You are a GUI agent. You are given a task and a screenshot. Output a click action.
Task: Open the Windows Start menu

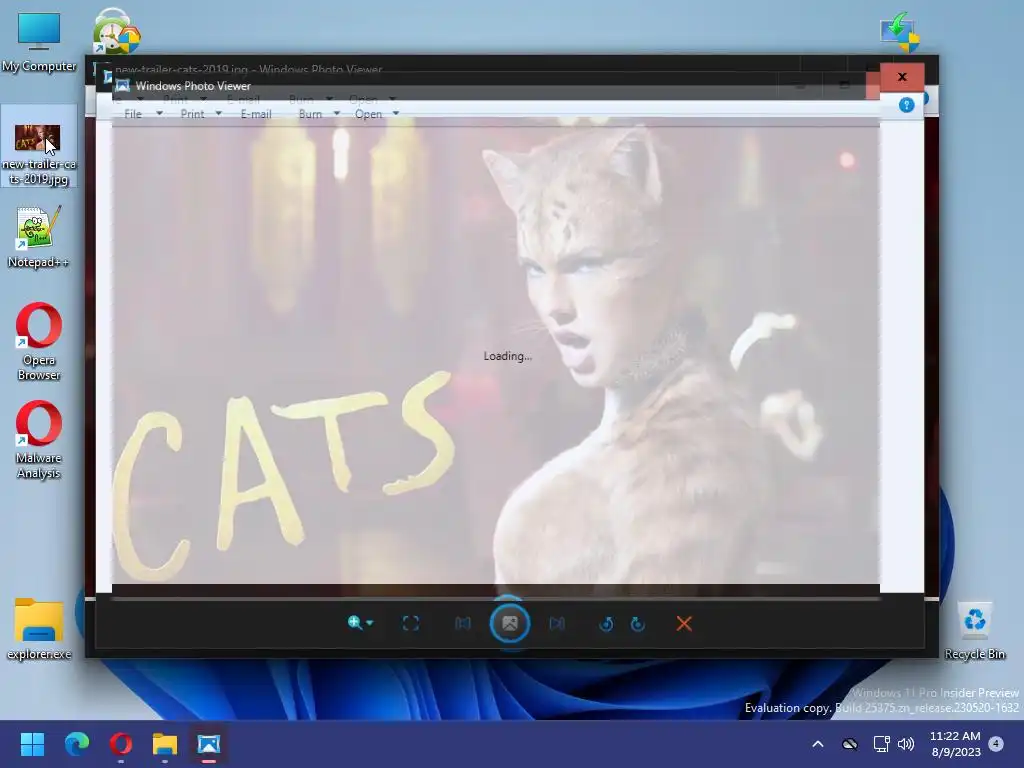(x=32, y=744)
